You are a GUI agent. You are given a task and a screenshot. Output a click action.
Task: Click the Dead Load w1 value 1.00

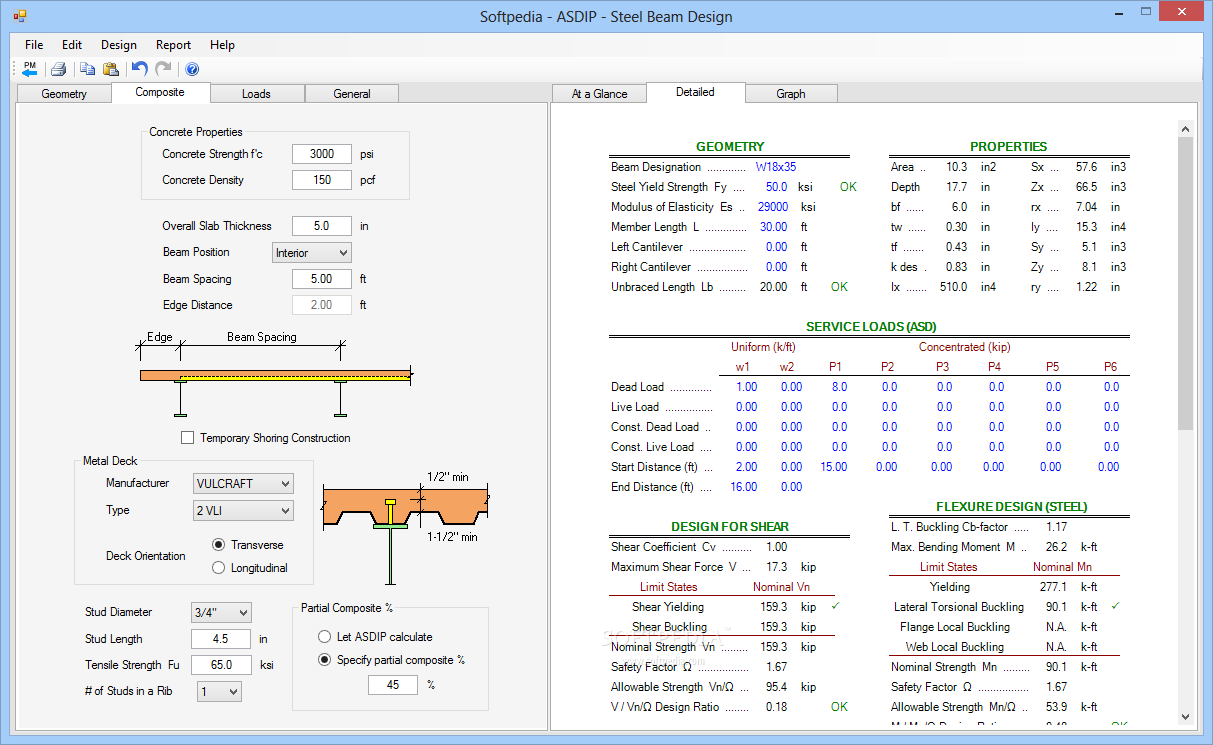point(746,387)
